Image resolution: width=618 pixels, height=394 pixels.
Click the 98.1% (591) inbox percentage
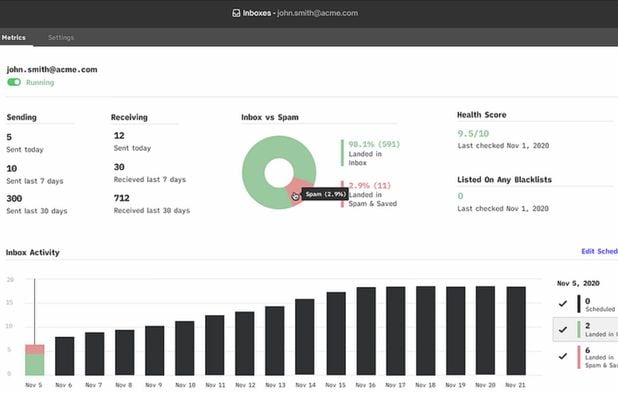374,144
